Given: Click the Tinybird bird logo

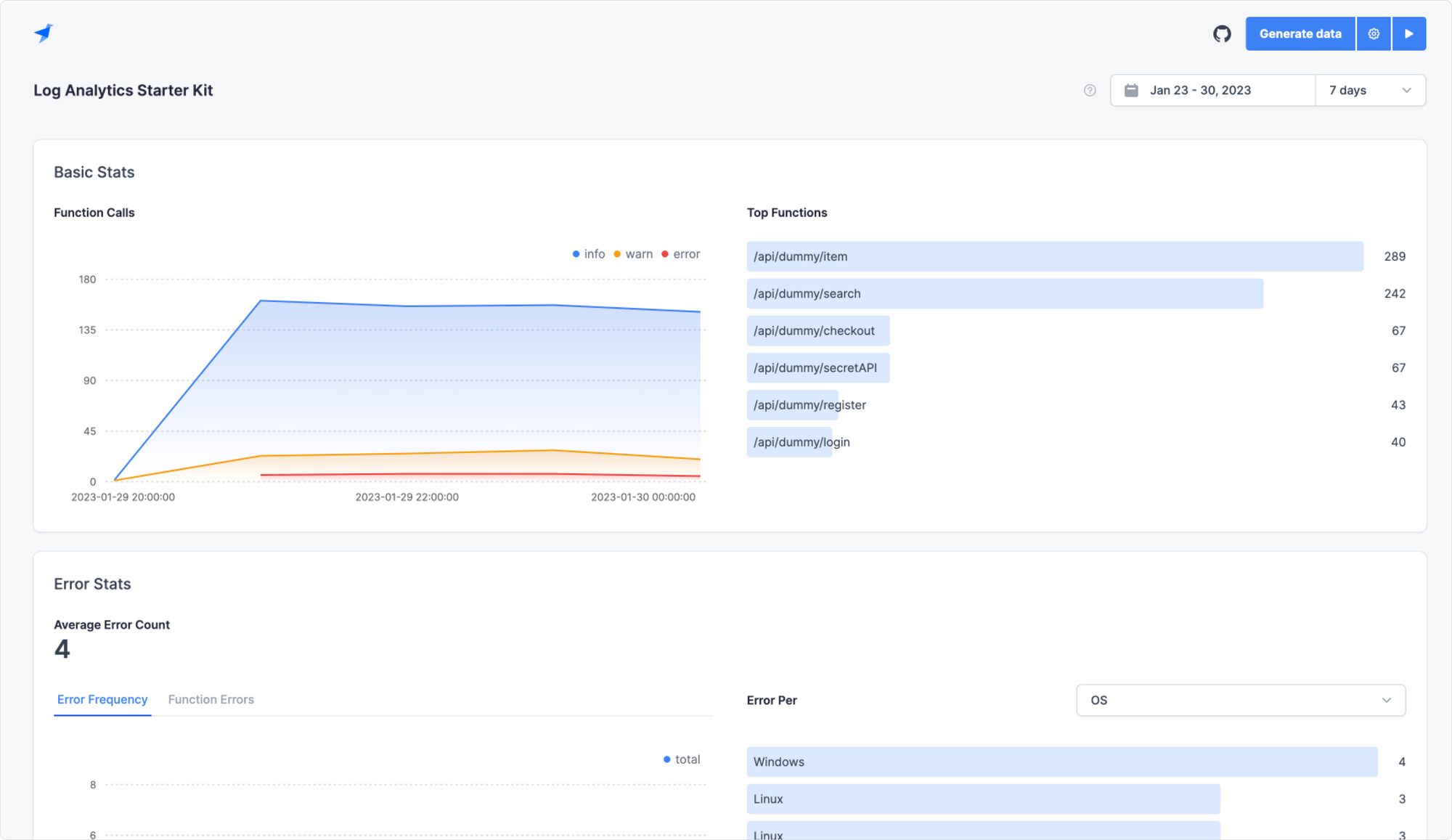Looking at the screenshot, I should click(x=44, y=33).
